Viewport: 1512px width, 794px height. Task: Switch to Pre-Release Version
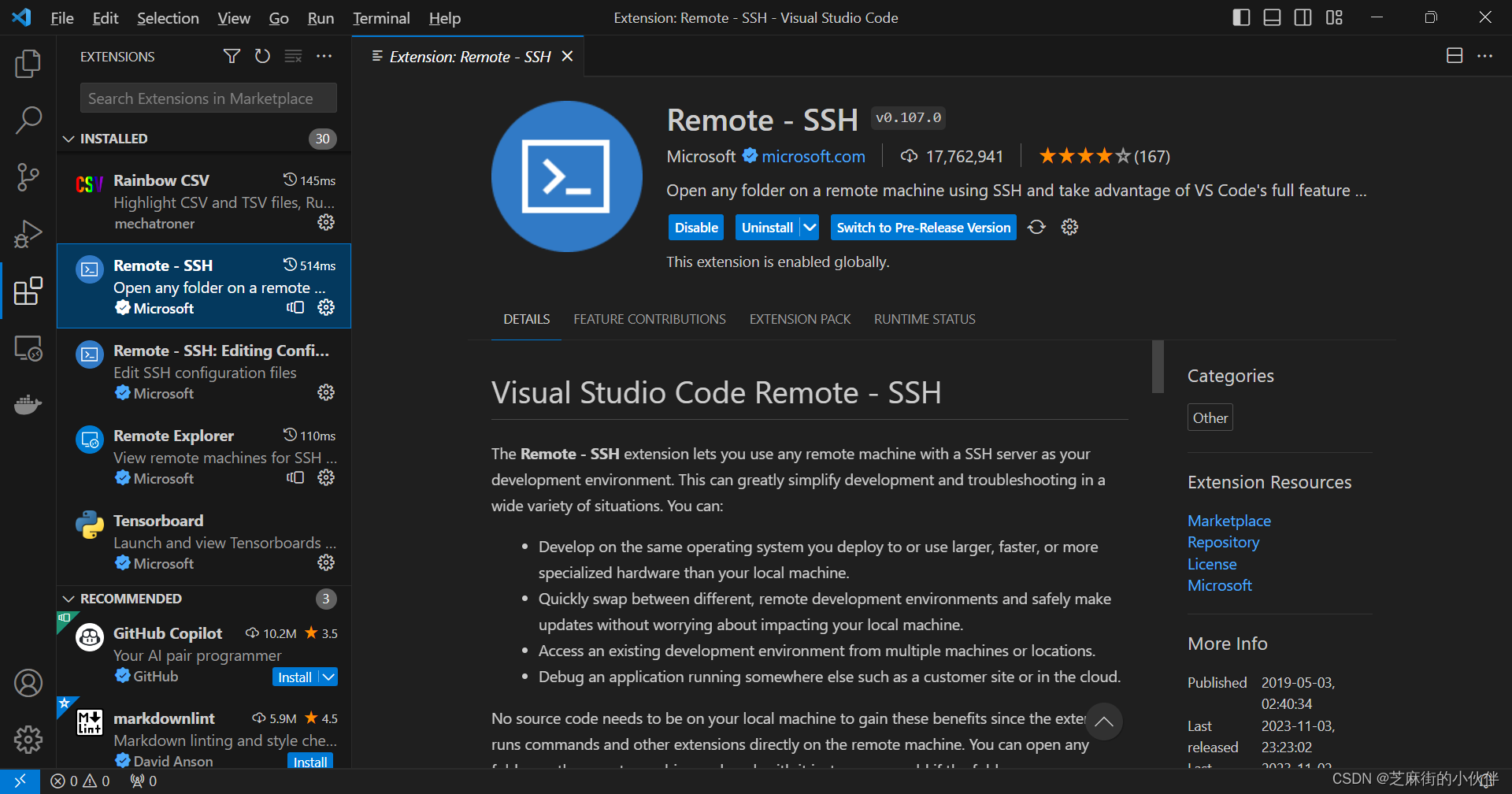click(x=923, y=228)
